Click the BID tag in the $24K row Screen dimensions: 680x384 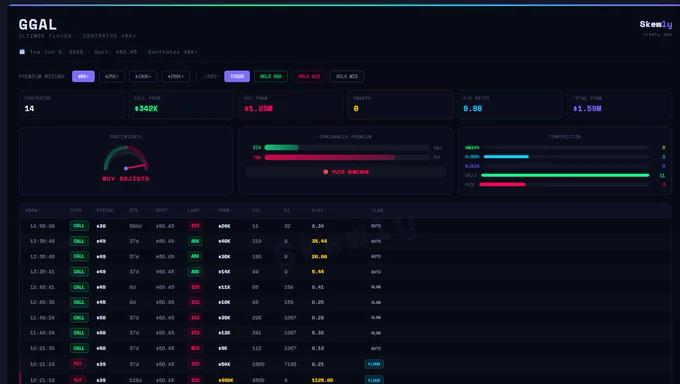coord(195,226)
